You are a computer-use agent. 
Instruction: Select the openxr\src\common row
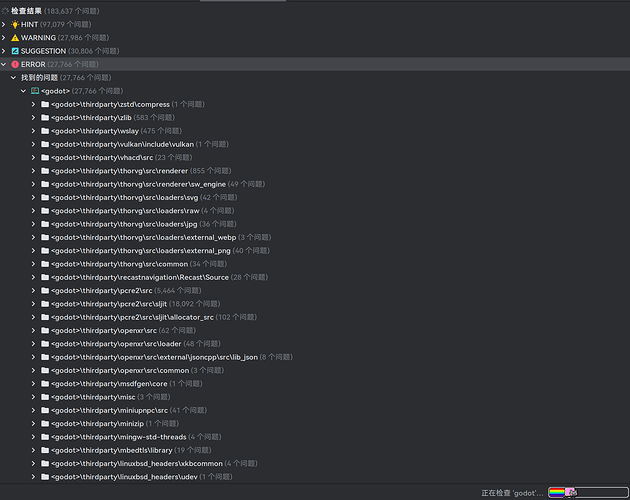[x=315, y=370]
